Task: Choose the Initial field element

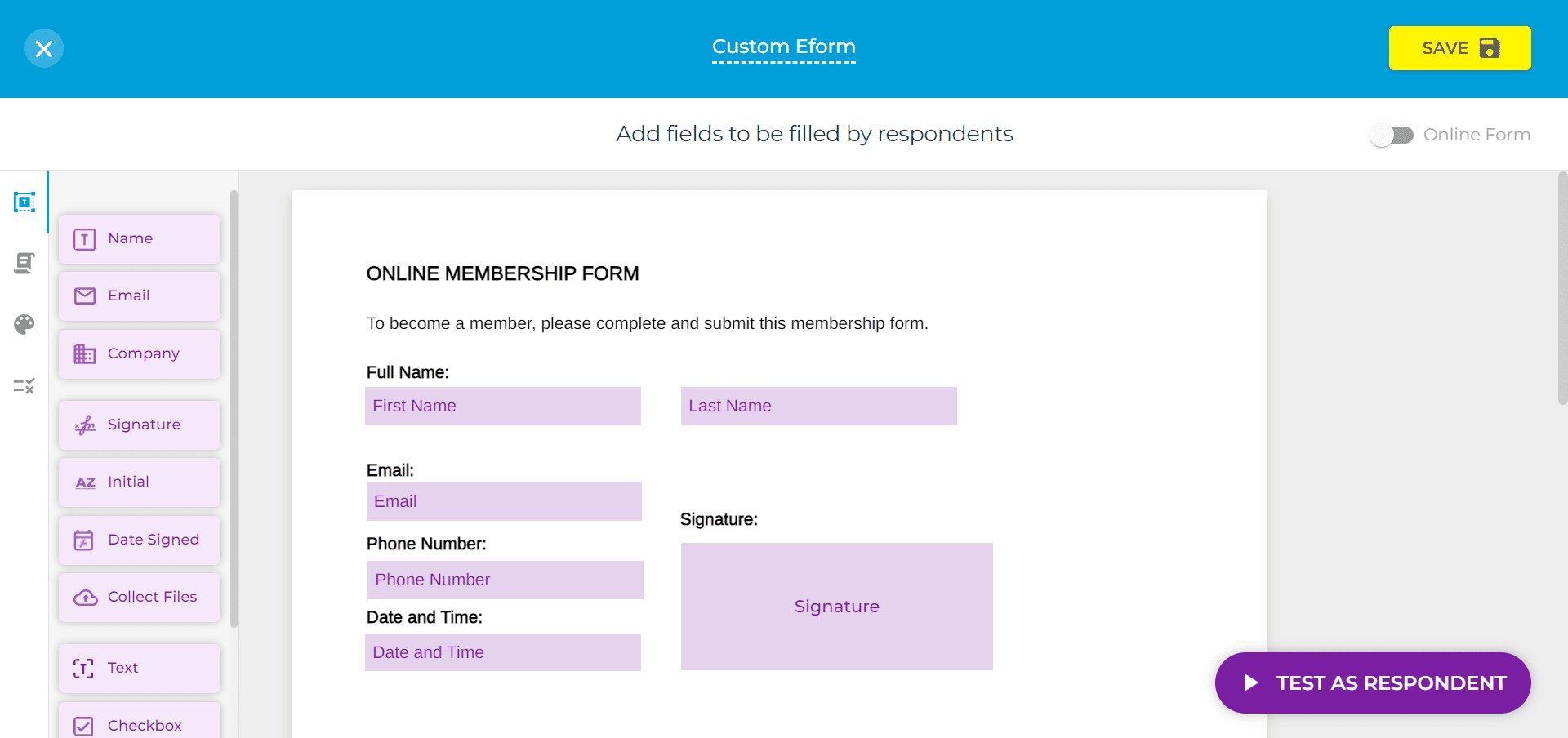Action: [139, 482]
